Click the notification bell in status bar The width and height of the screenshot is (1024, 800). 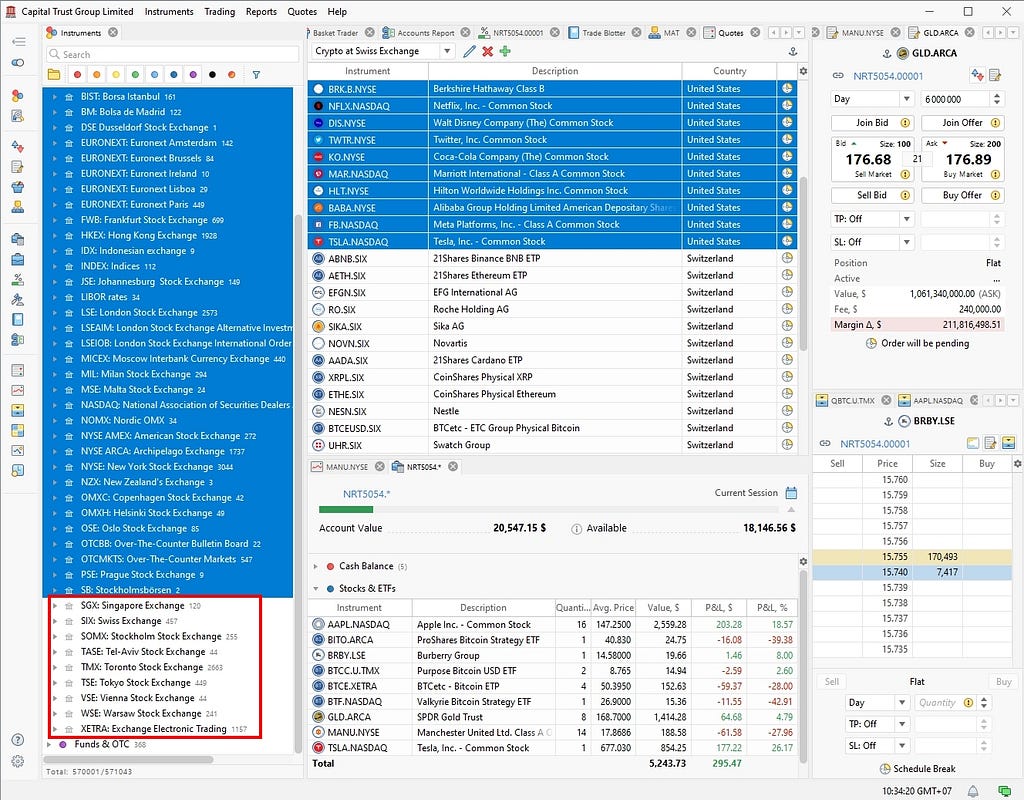[973, 791]
